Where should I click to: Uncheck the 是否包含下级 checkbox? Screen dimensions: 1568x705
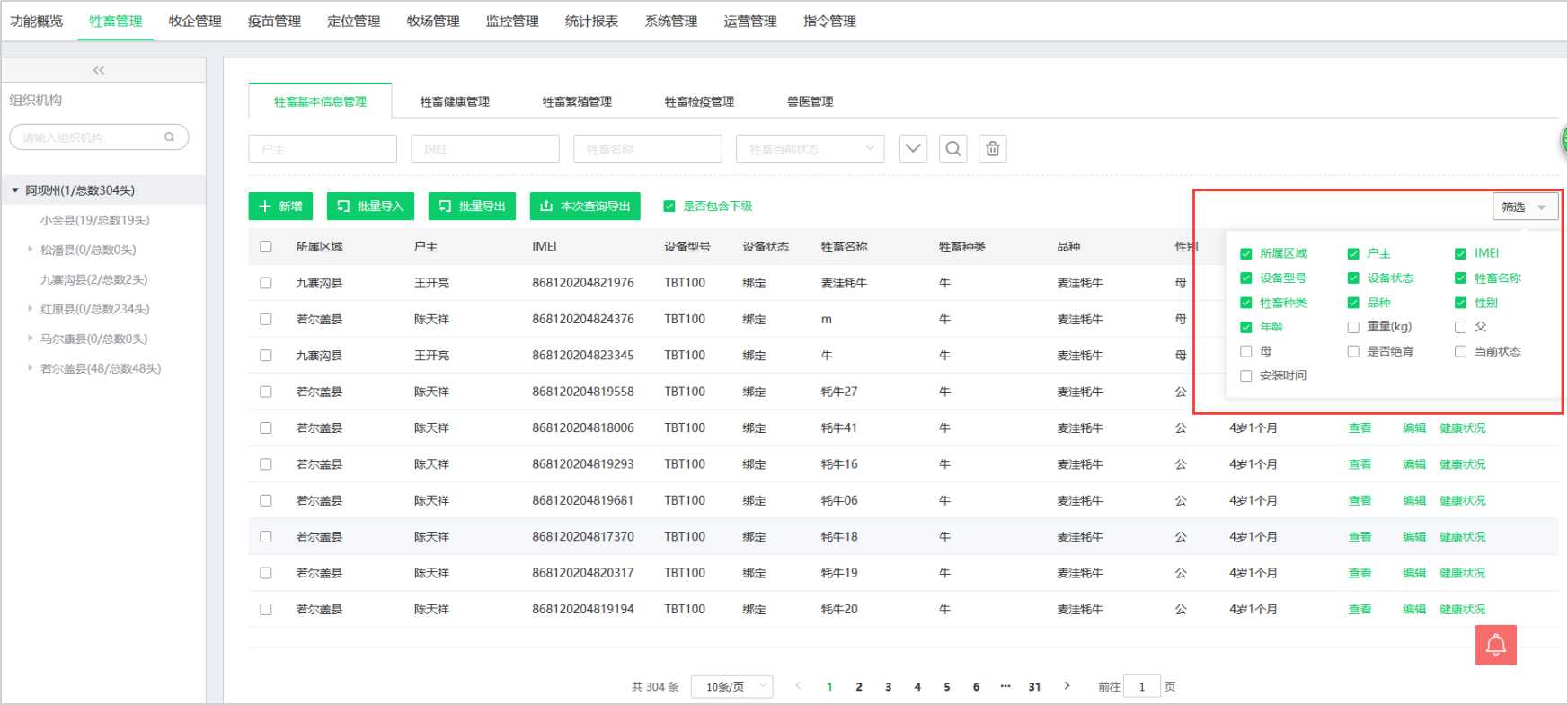[x=669, y=207]
